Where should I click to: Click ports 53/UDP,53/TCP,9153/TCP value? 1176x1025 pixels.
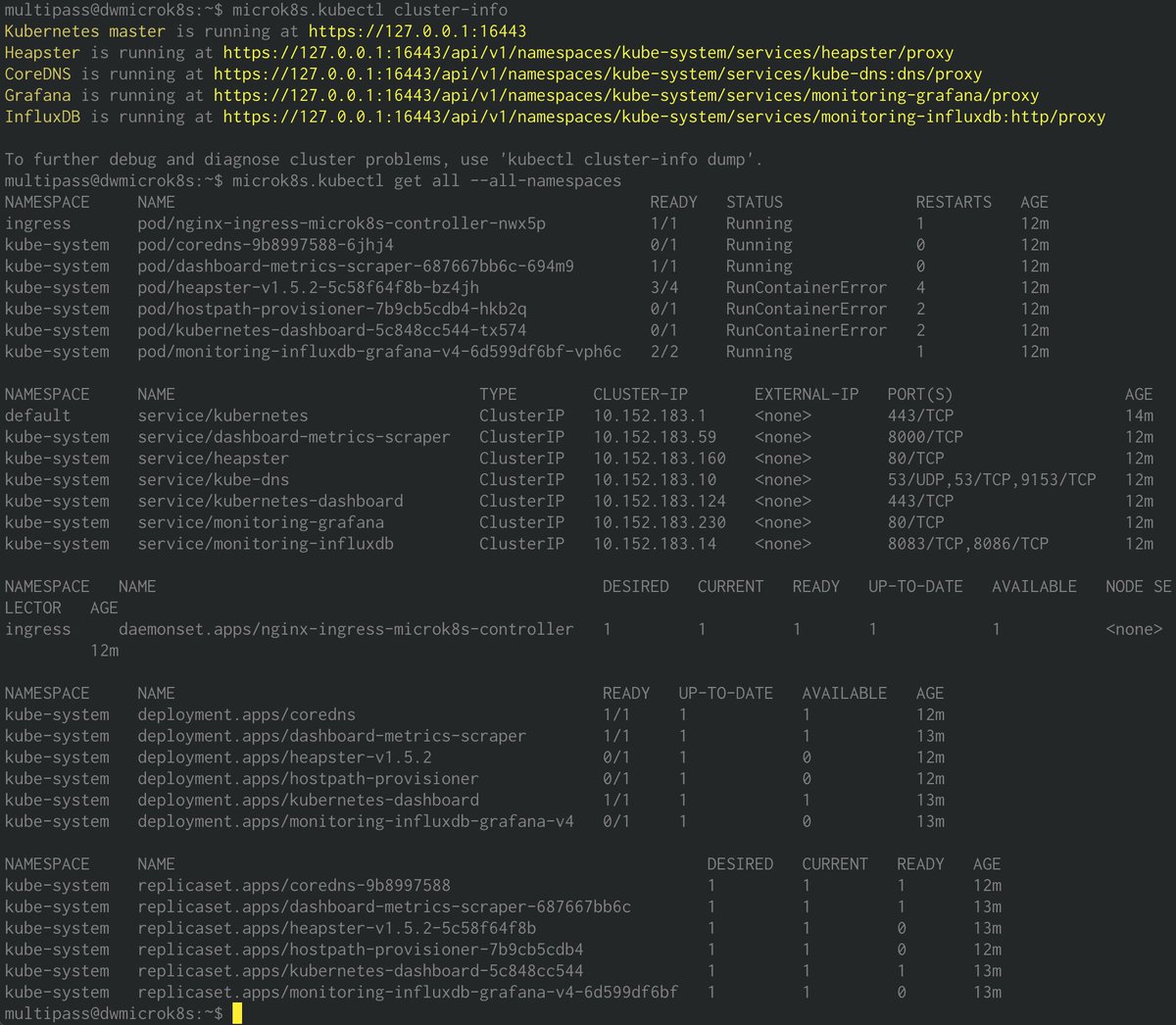[x=992, y=480]
